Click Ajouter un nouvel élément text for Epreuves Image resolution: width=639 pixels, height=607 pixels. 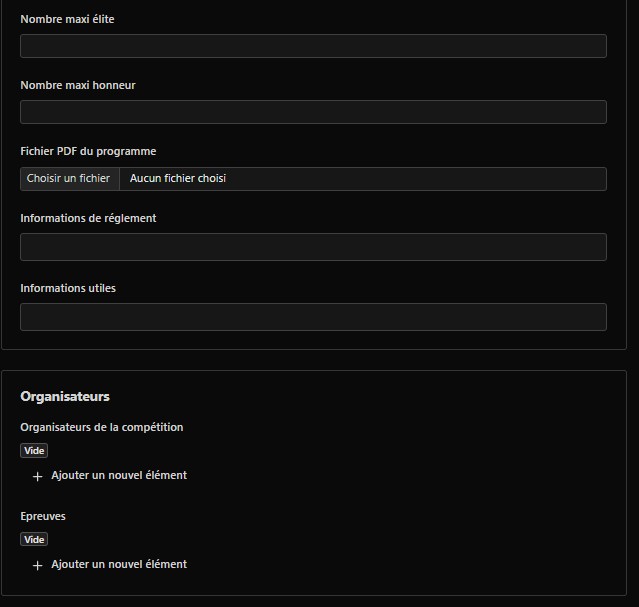tap(119, 564)
